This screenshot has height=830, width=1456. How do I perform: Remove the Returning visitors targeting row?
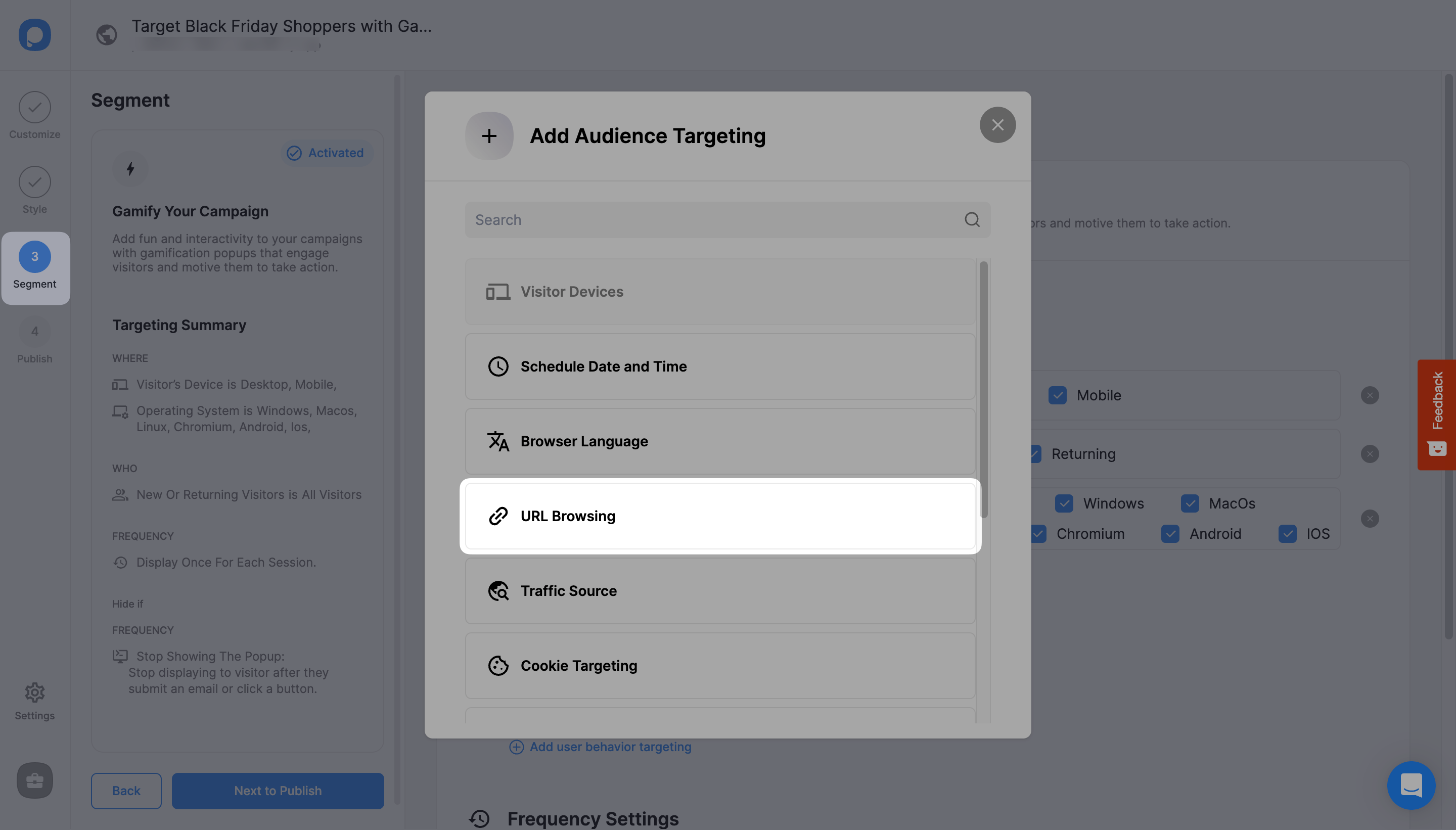pos(1370,454)
